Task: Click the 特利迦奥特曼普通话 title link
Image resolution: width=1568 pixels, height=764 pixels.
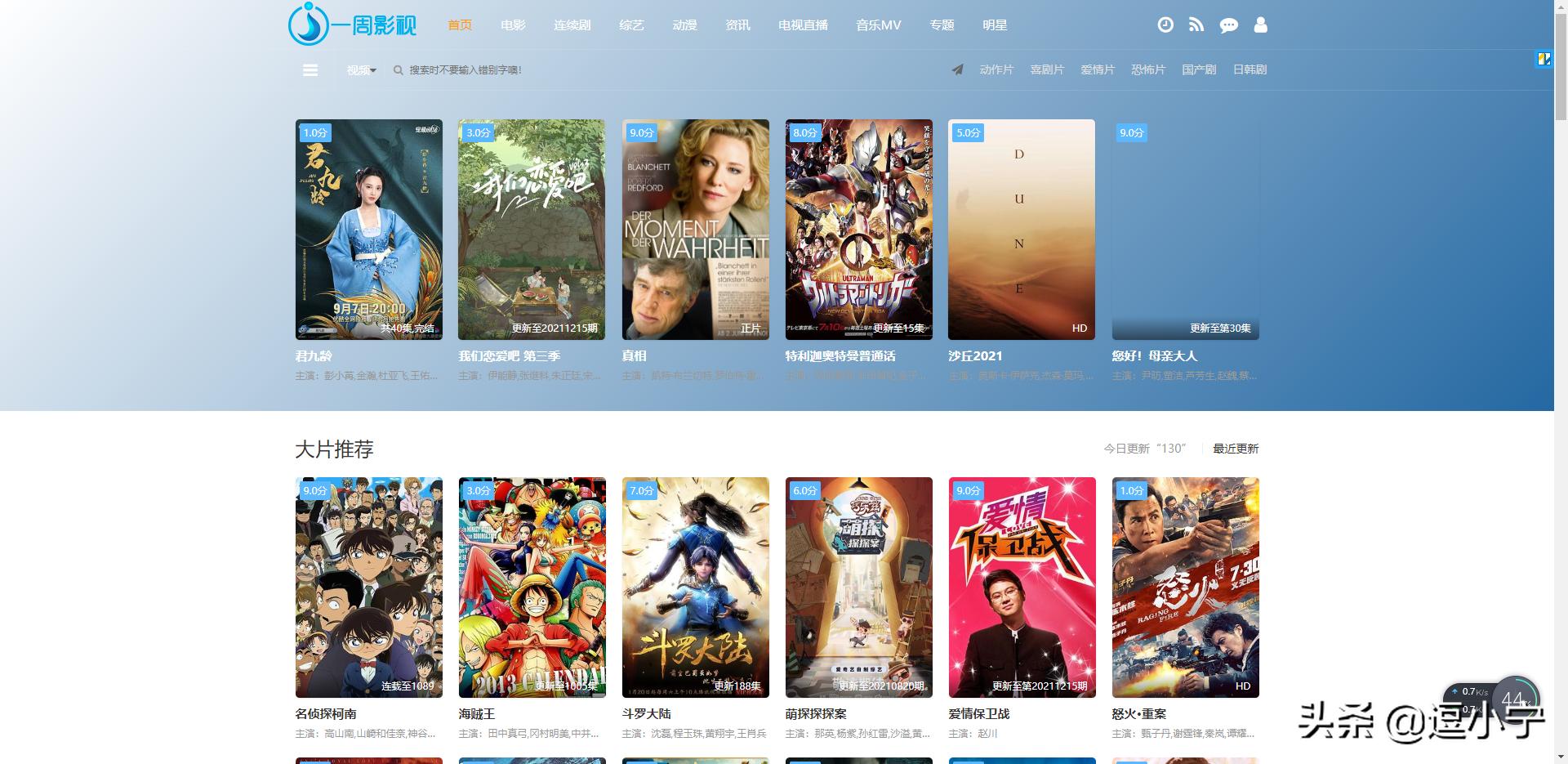Action: pos(840,356)
